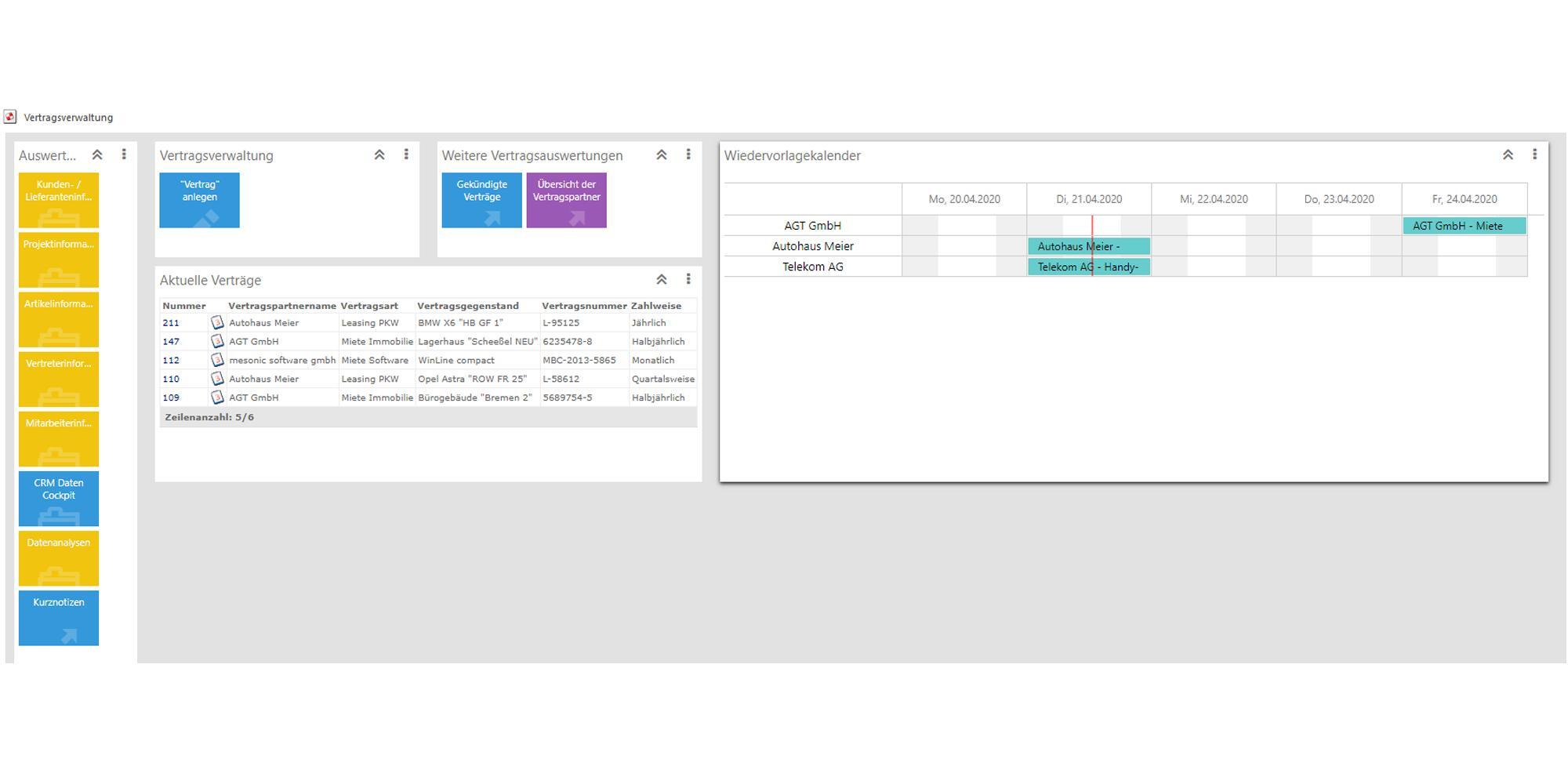
Task: Click the Zeilenanzahl: 5/6 footer
Action: pos(428,417)
